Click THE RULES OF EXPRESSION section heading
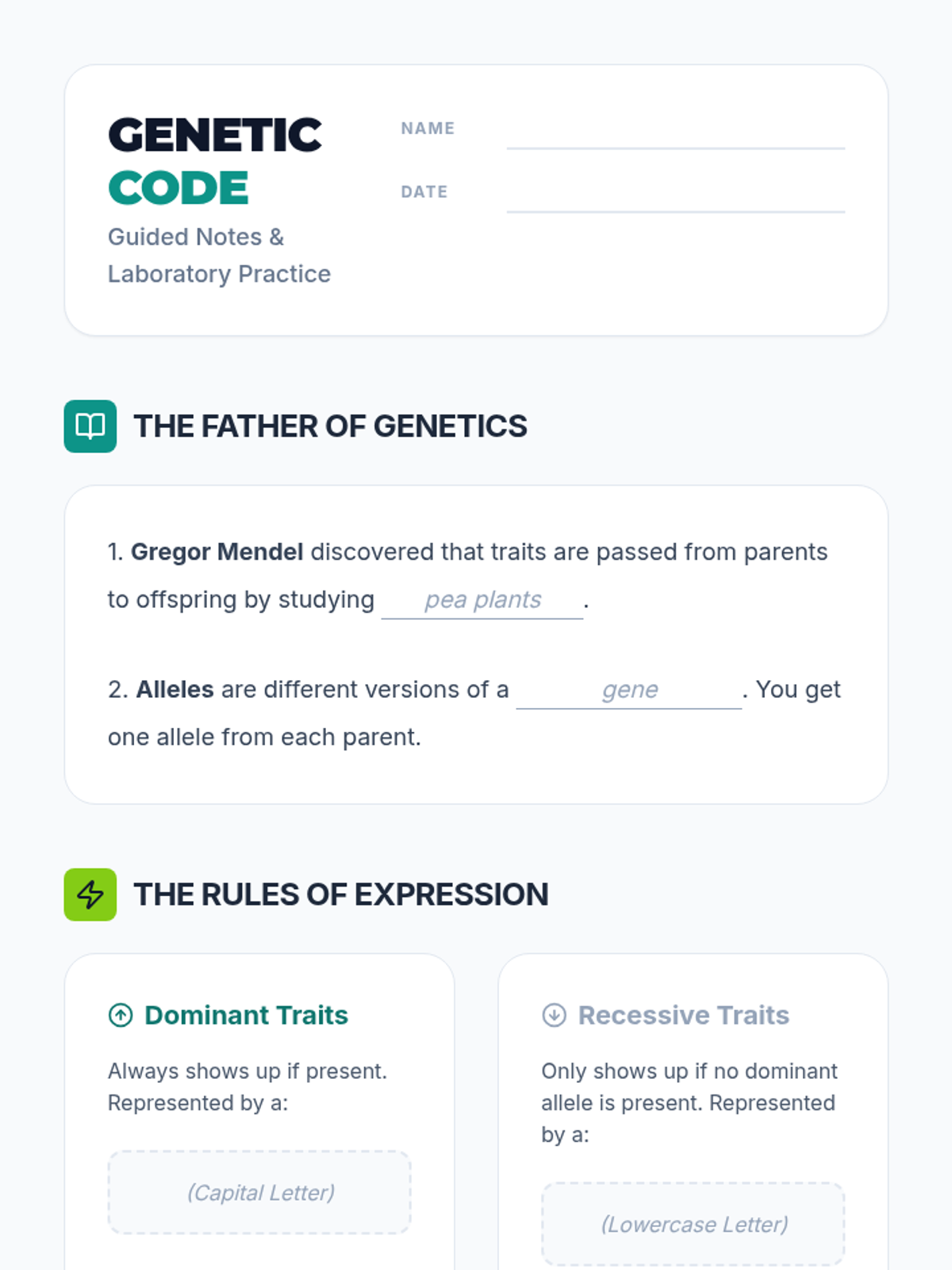 [x=341, y=895]
